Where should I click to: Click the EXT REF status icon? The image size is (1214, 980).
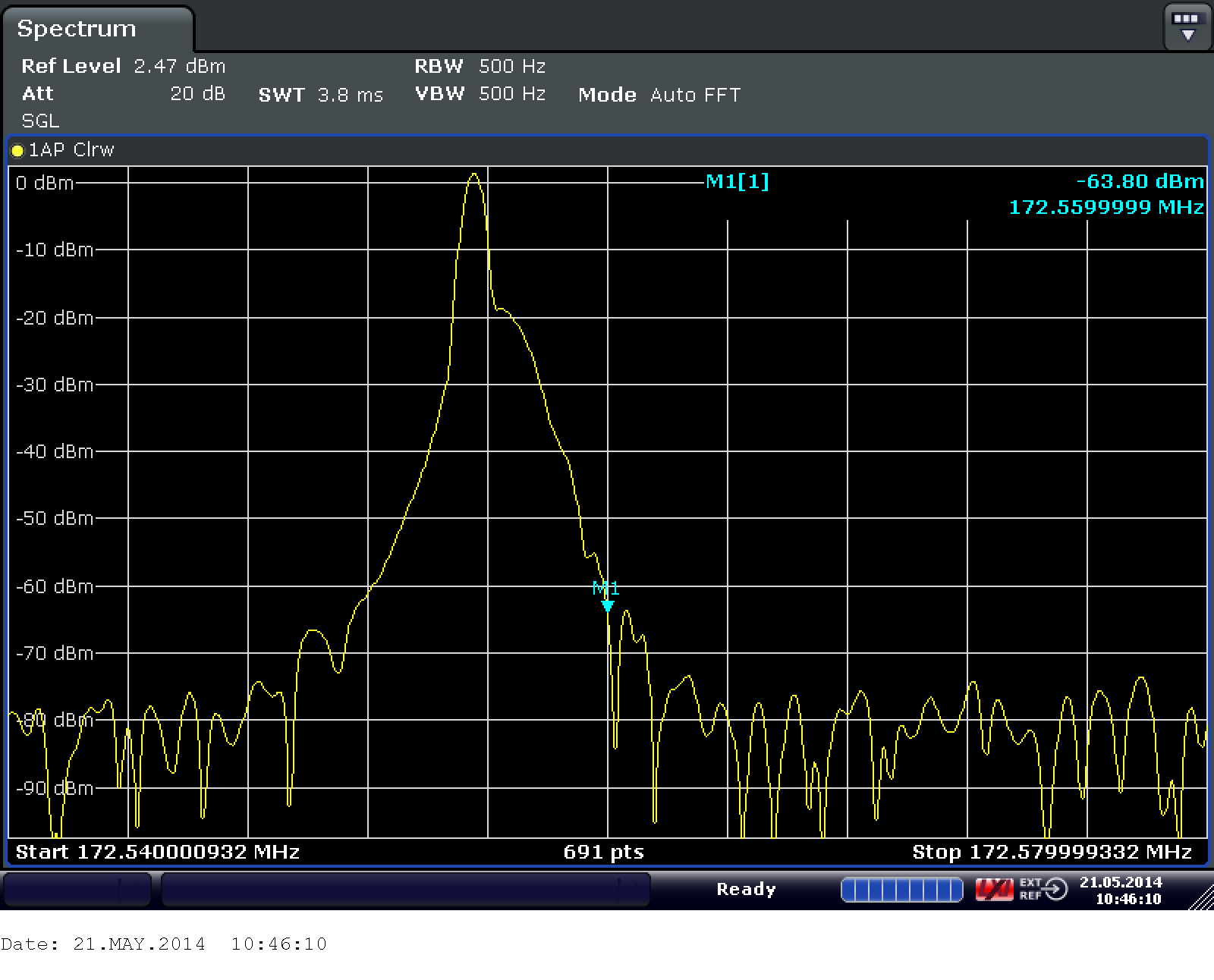[1043, 889]
